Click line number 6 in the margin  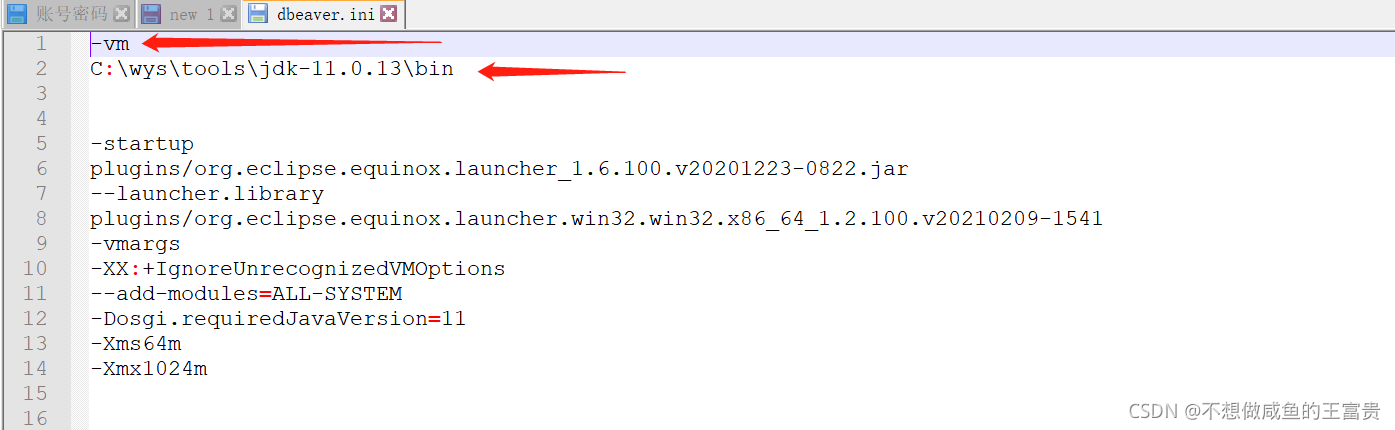point(41,169)
